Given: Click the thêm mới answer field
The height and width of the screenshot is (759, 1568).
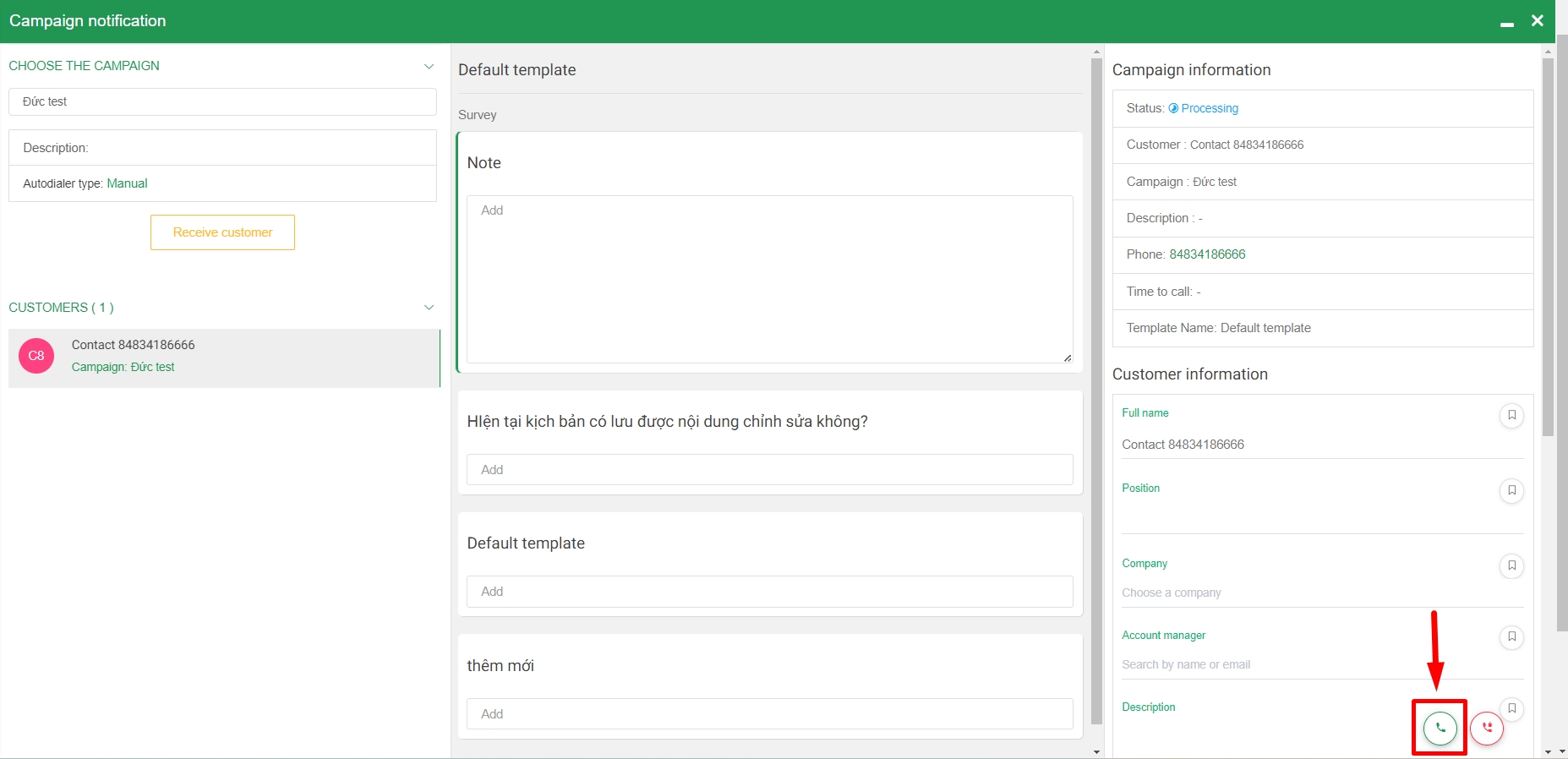Looking at the screenshot, I should (769, 714).
